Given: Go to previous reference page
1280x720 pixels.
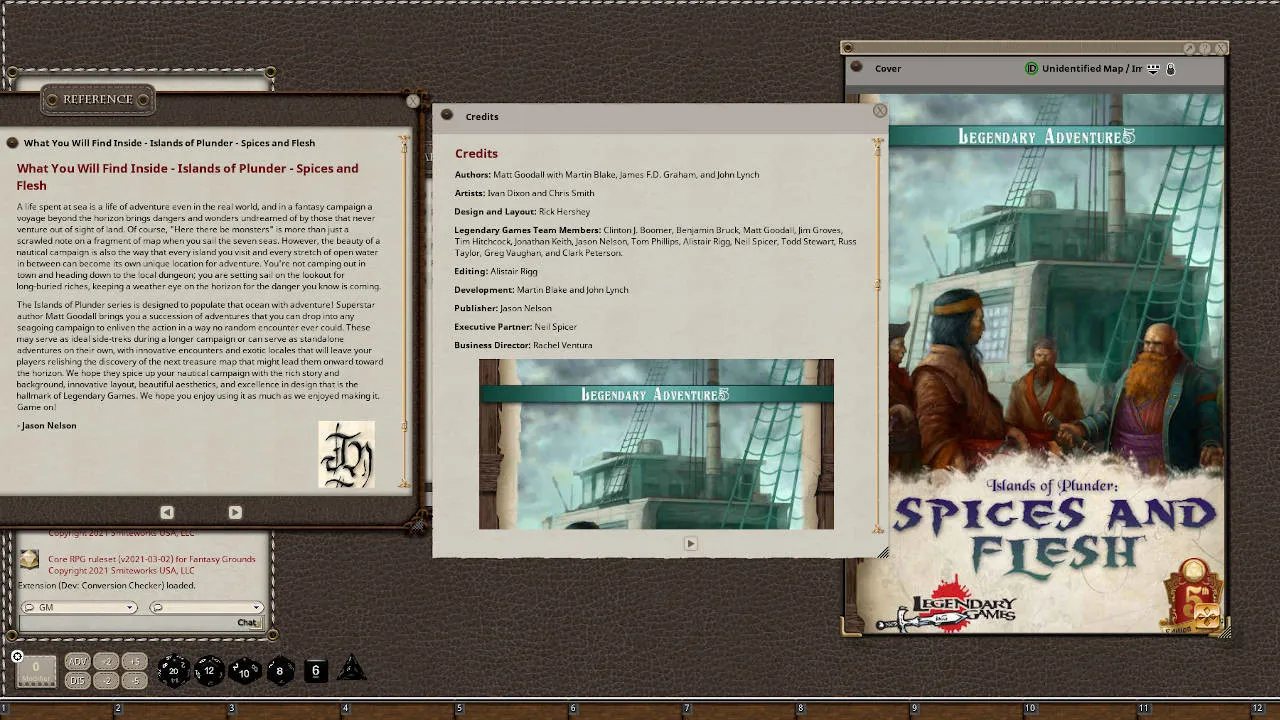Looking at the screenshot, I should click(x=167, y=512).
